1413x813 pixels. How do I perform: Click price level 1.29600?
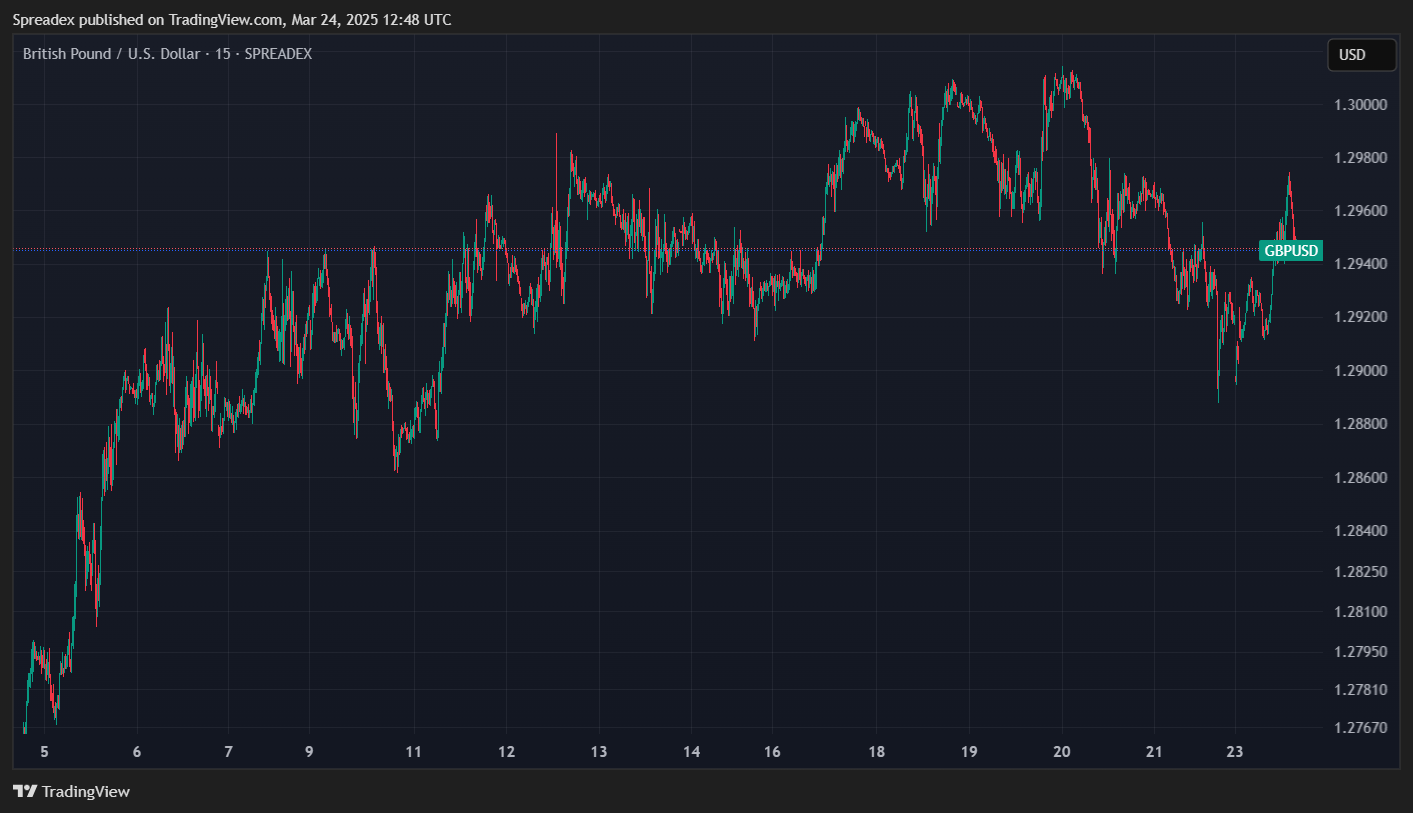[1360, 211]
